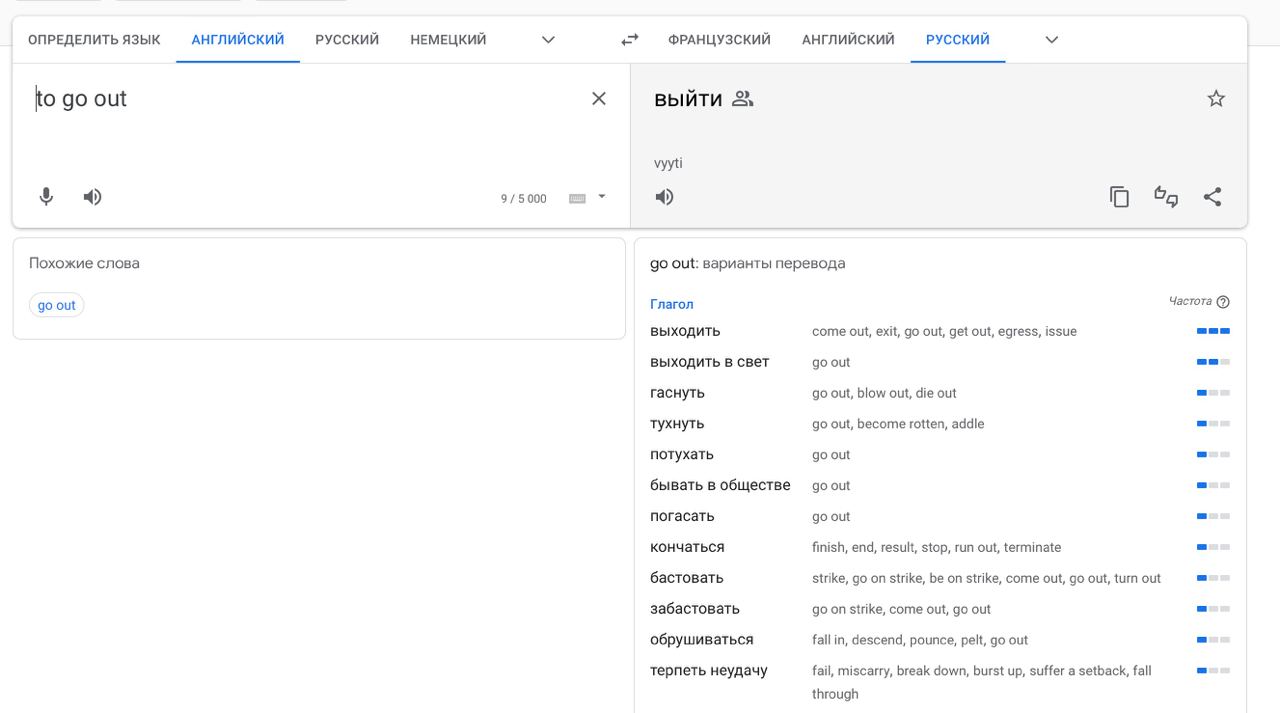Clear the source text with X
This screenshot has width=1280, height=713.
pyautogui.click(x=599, y=98)
